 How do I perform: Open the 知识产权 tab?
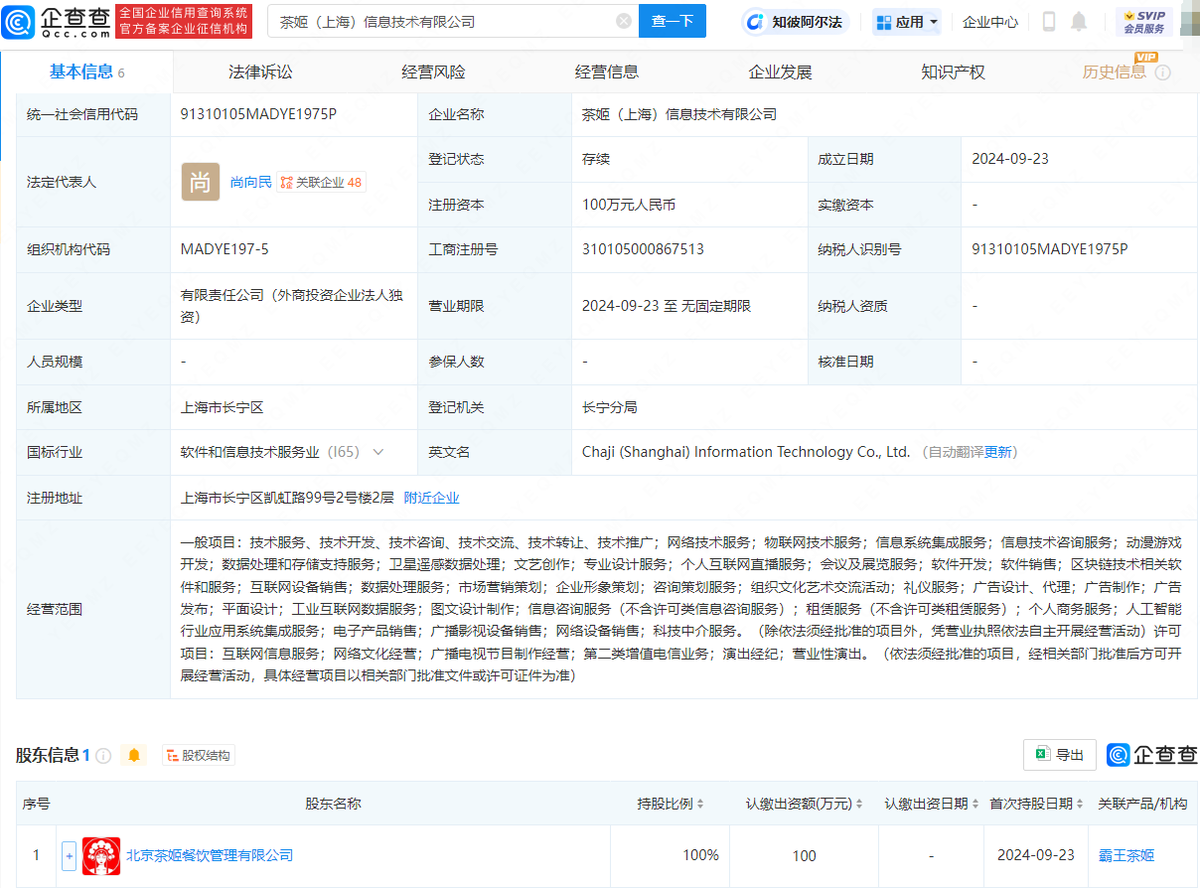click(952, 71)
